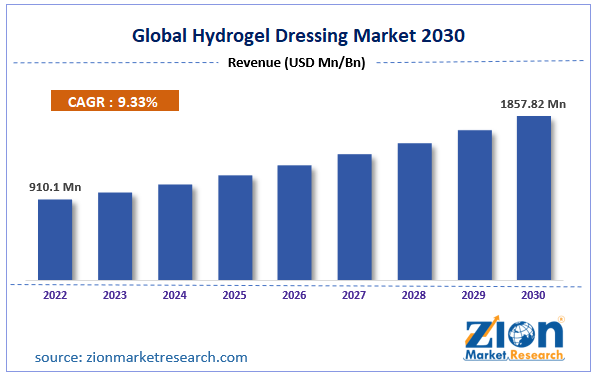The width and height of the screenshot is (597, 378).
Task: Select the 2028 bar in the chart
Action: [x=415, y=212]
